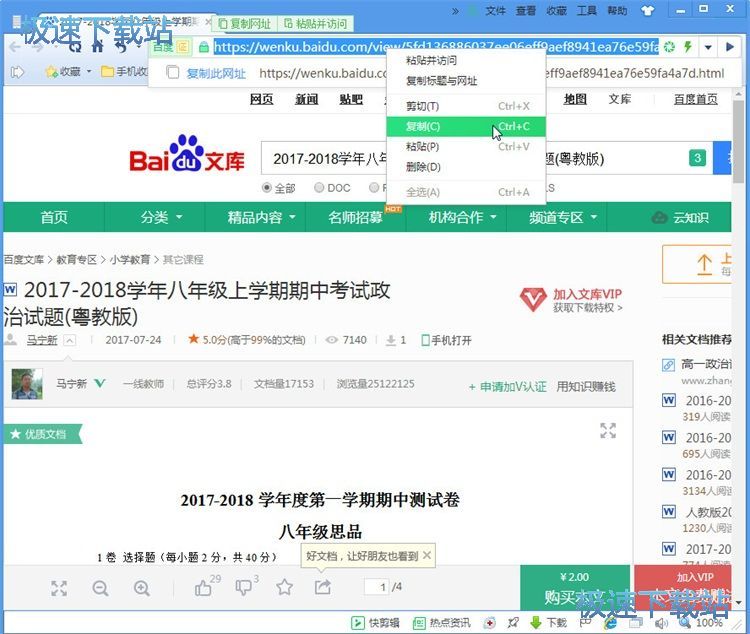The width and height of the screenshot is (750, 634).
Task: Click the thumbs-down dislike icon
Action: pyautogui.click(x=244, y=587)
